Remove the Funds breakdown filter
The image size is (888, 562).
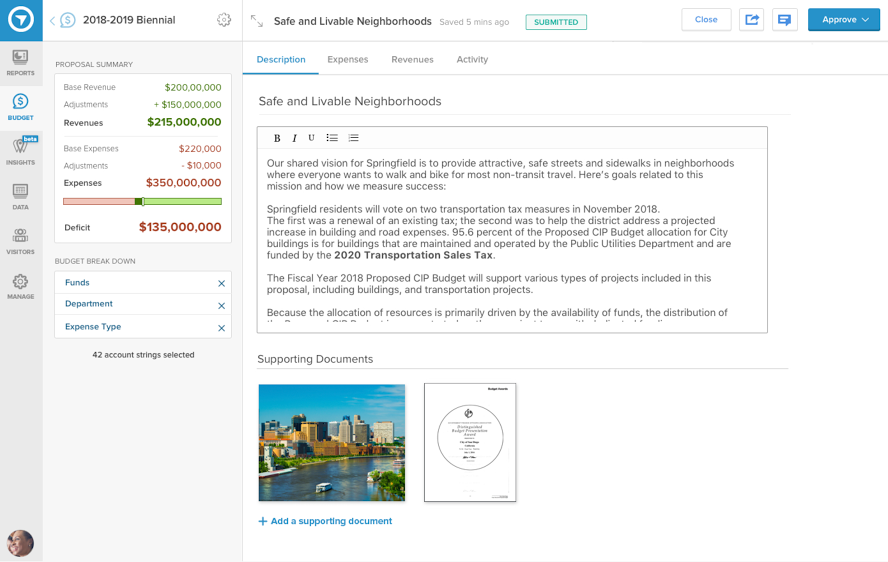221,283
